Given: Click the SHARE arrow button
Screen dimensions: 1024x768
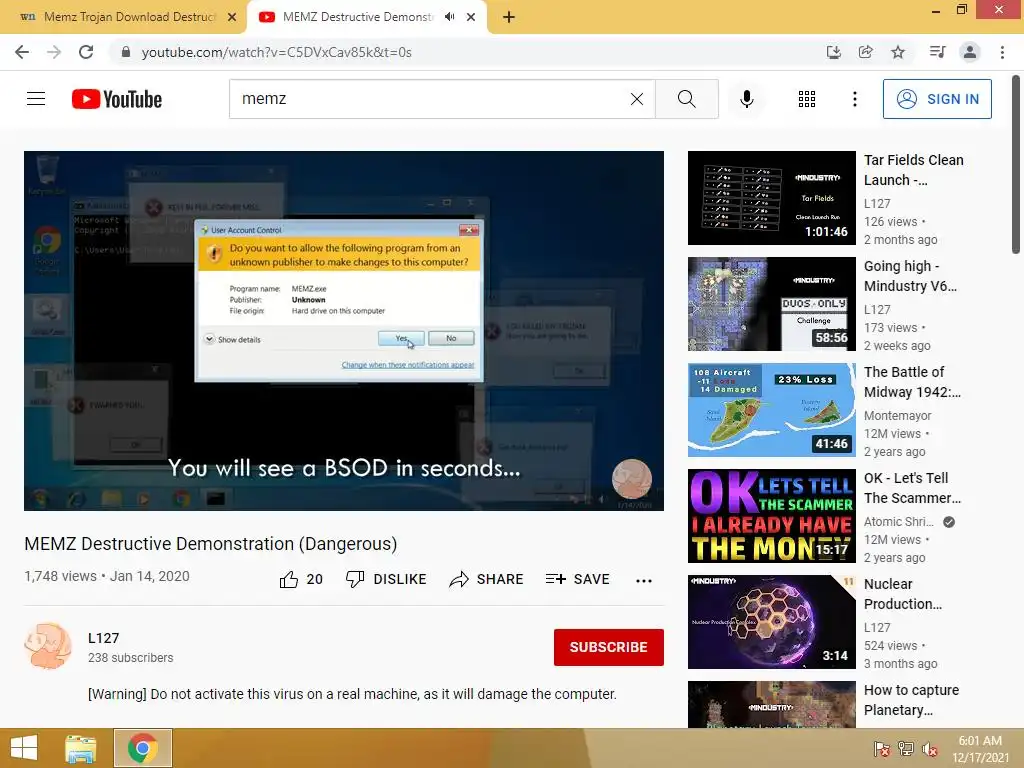Looking at the screenshot, I should click(487, 579).
